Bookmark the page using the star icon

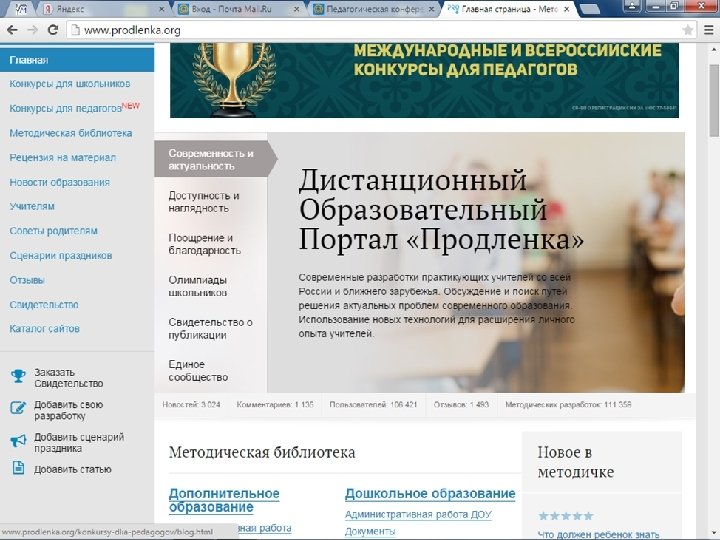(687, 30)
